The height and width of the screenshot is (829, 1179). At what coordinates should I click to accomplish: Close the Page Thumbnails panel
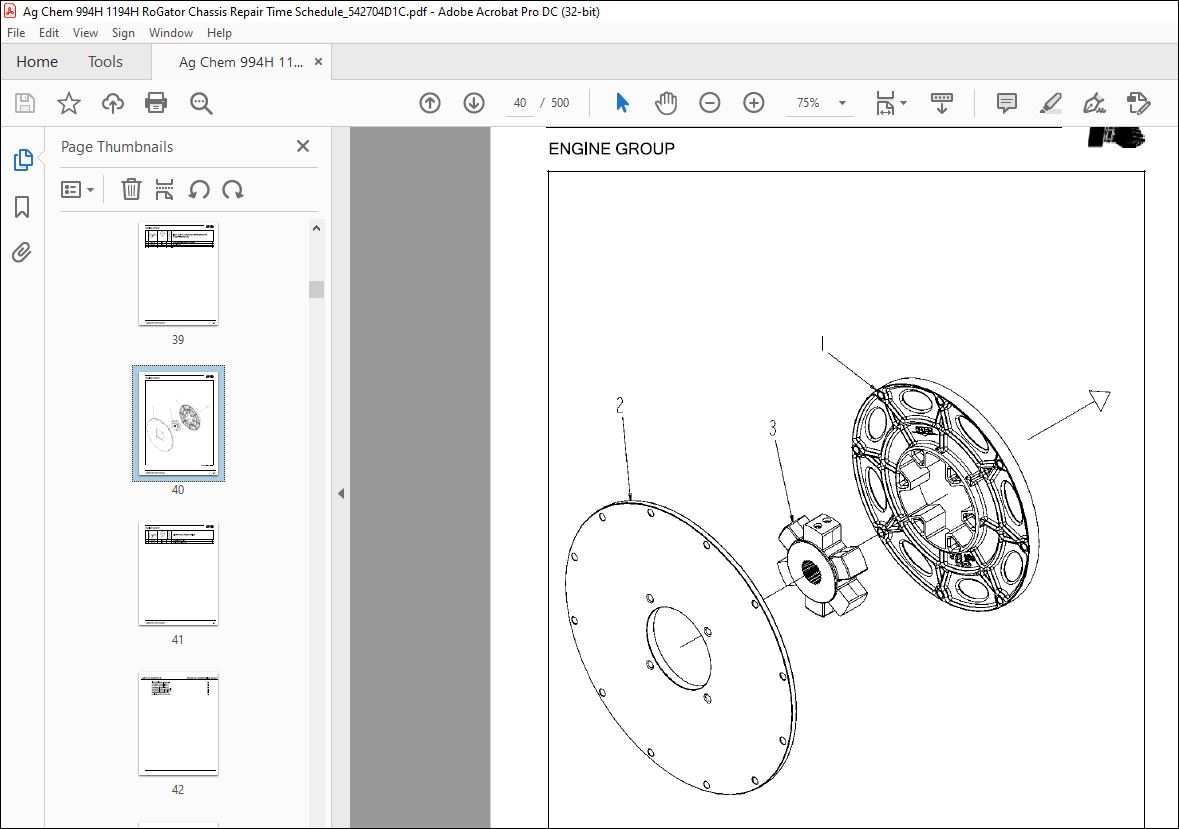[303, 147]
